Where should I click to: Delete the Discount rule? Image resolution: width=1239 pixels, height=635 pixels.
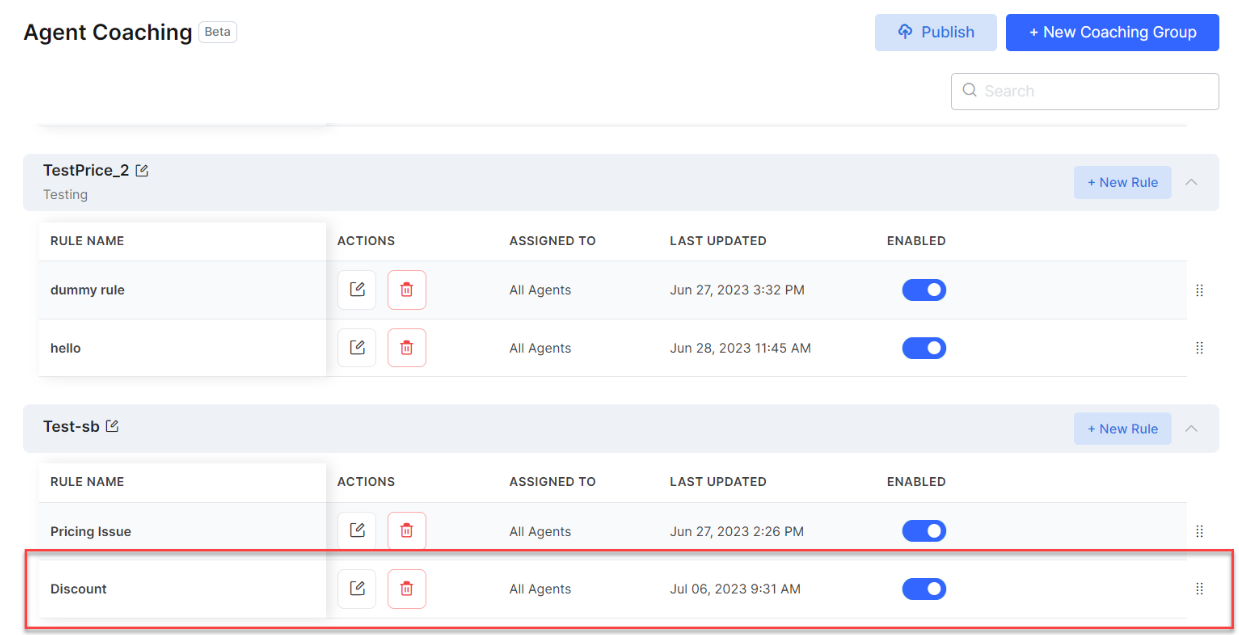406,589
